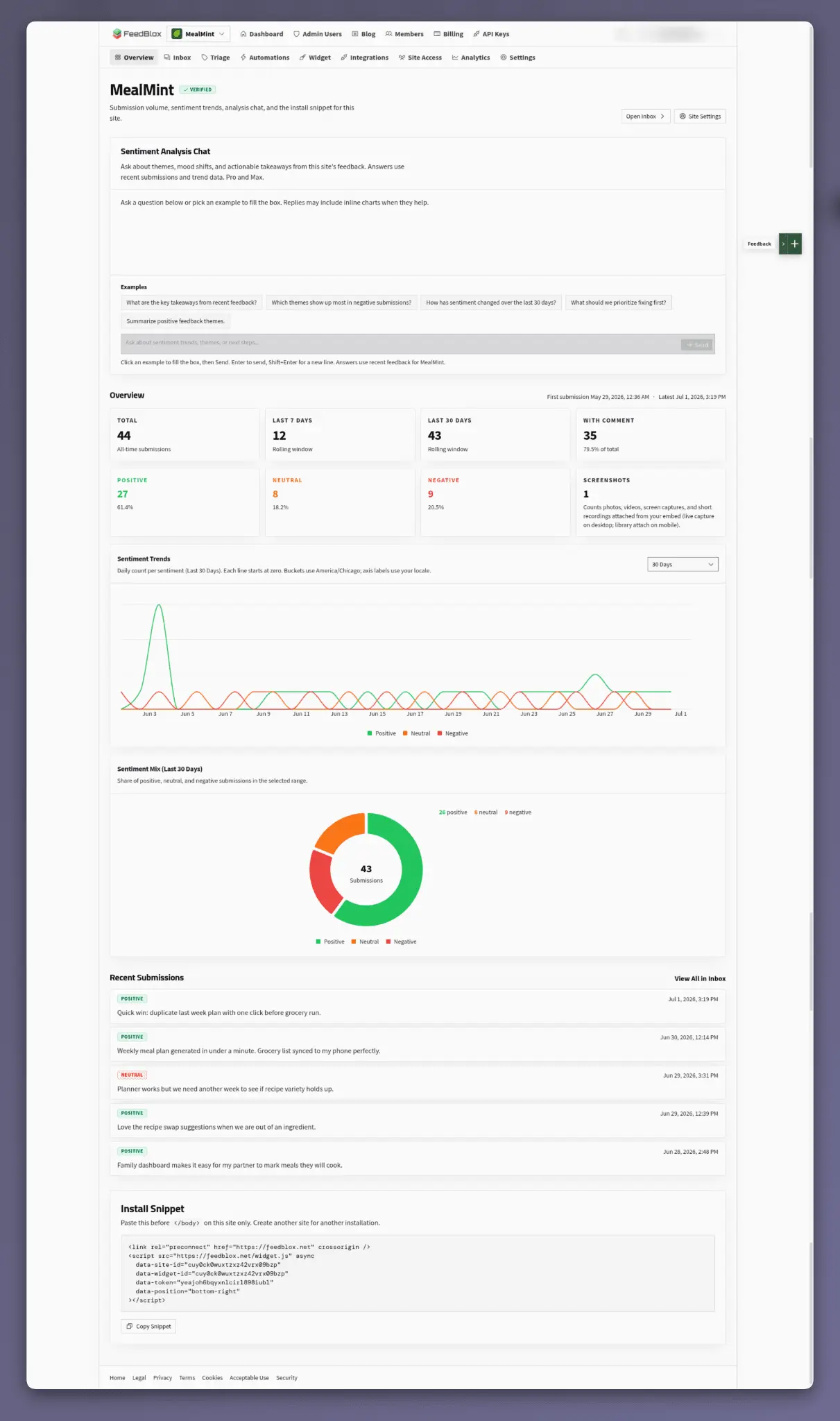The image size is (840, 1421).
Task: Open the Settings tab
Action: (518, 58)
